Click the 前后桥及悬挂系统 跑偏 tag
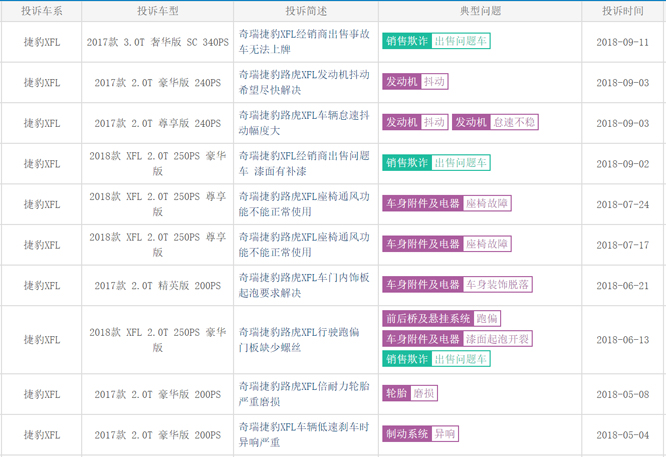 coord(442,319)
